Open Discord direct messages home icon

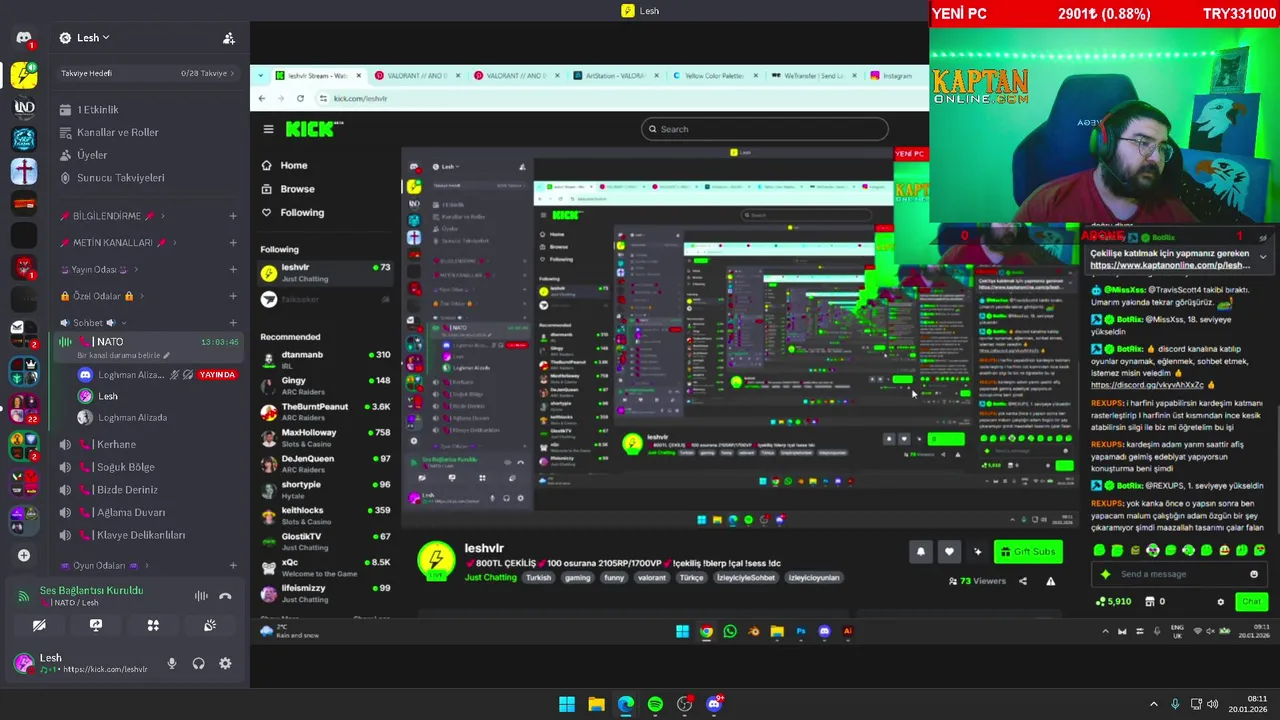tap(24, 38)
